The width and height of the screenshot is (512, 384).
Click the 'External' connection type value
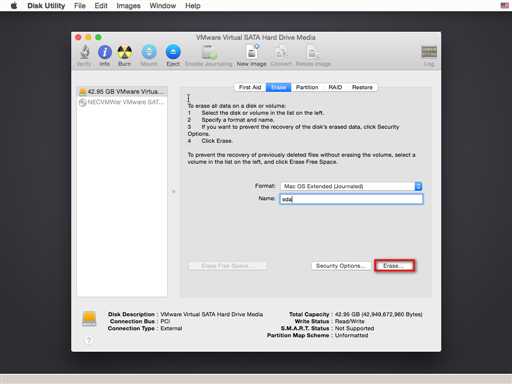[x=171, y=328]
